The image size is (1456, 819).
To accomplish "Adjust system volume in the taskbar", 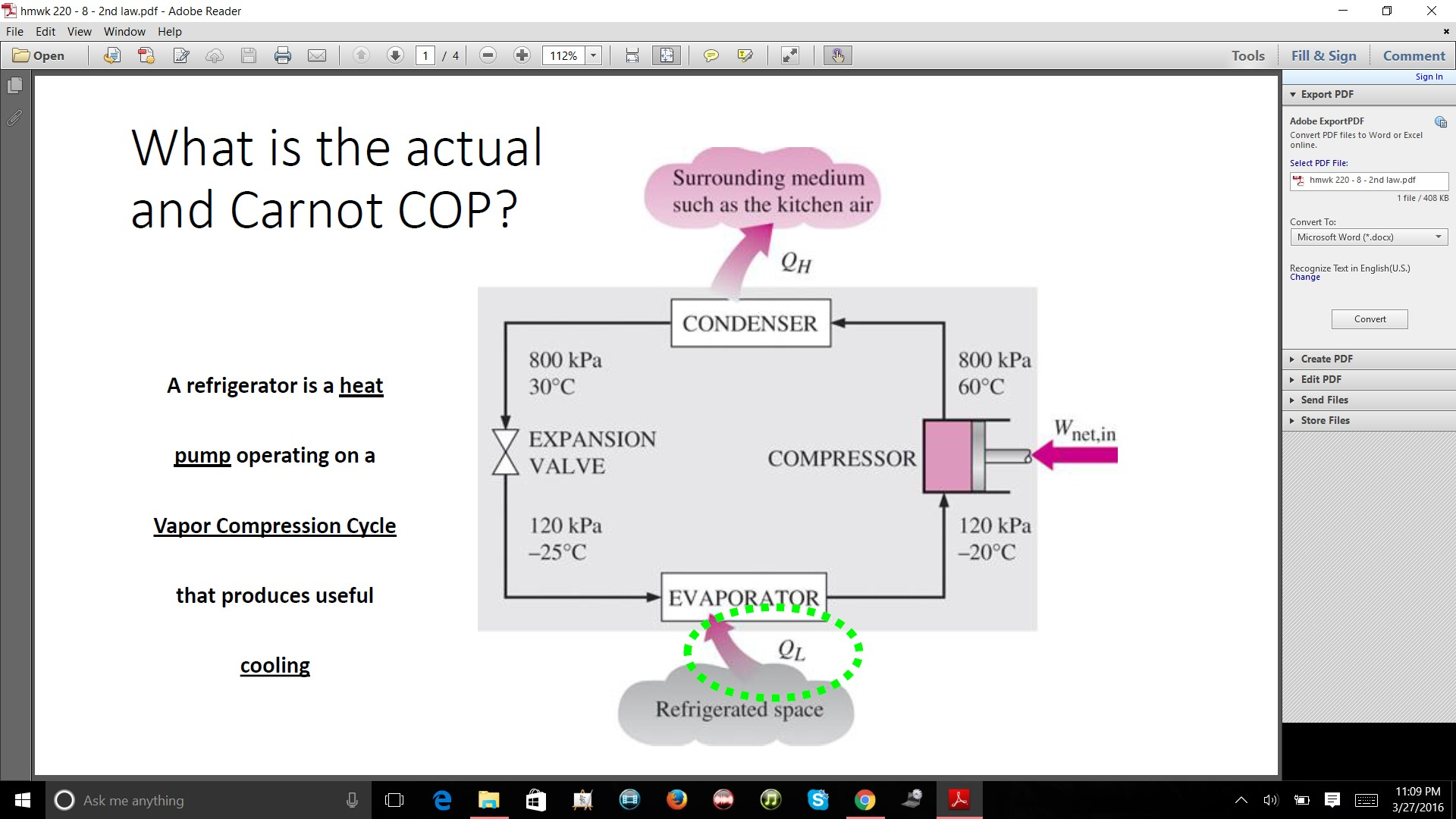I will click(1271, 800).
